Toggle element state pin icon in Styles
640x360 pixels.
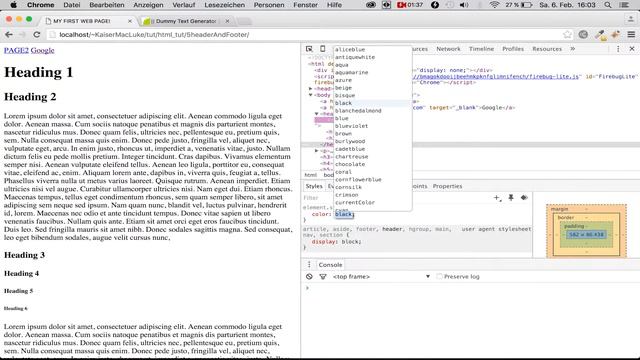point(511,198)
